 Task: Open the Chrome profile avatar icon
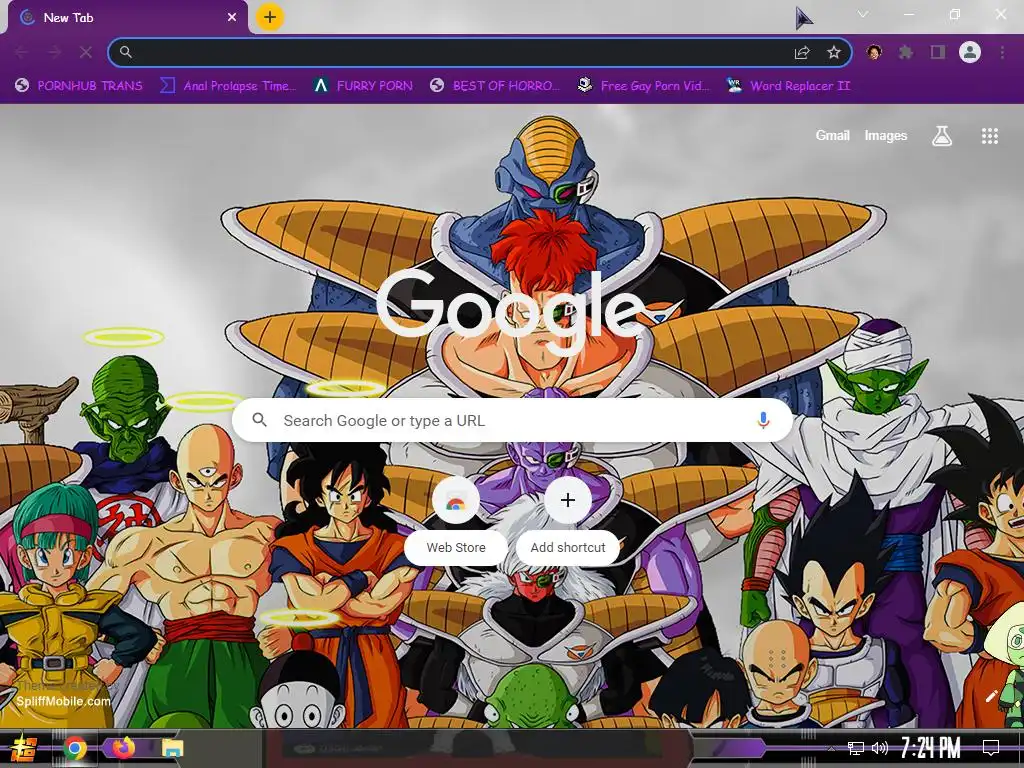click(x=970, y=52)
